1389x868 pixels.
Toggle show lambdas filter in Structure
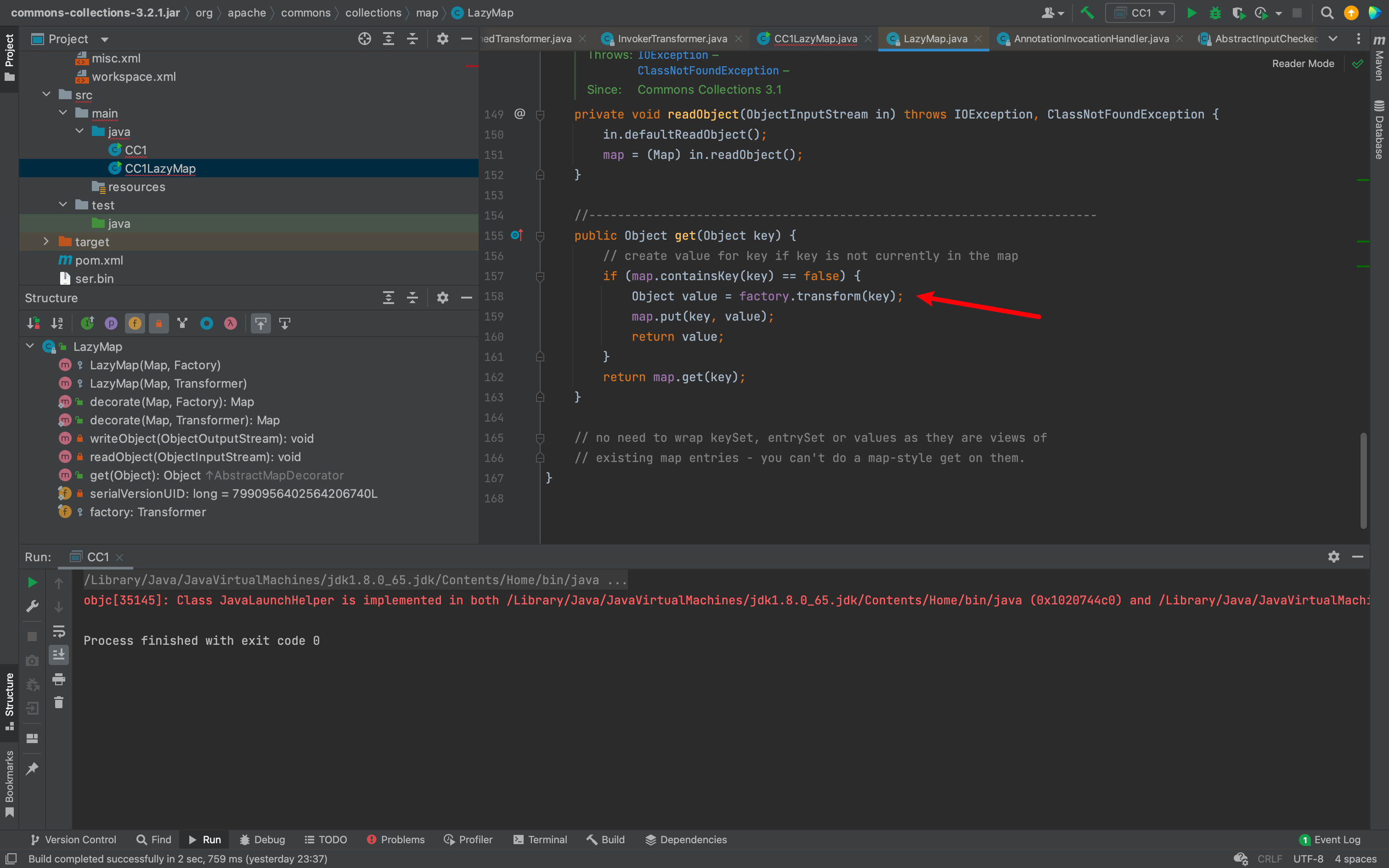coord(230,323)
